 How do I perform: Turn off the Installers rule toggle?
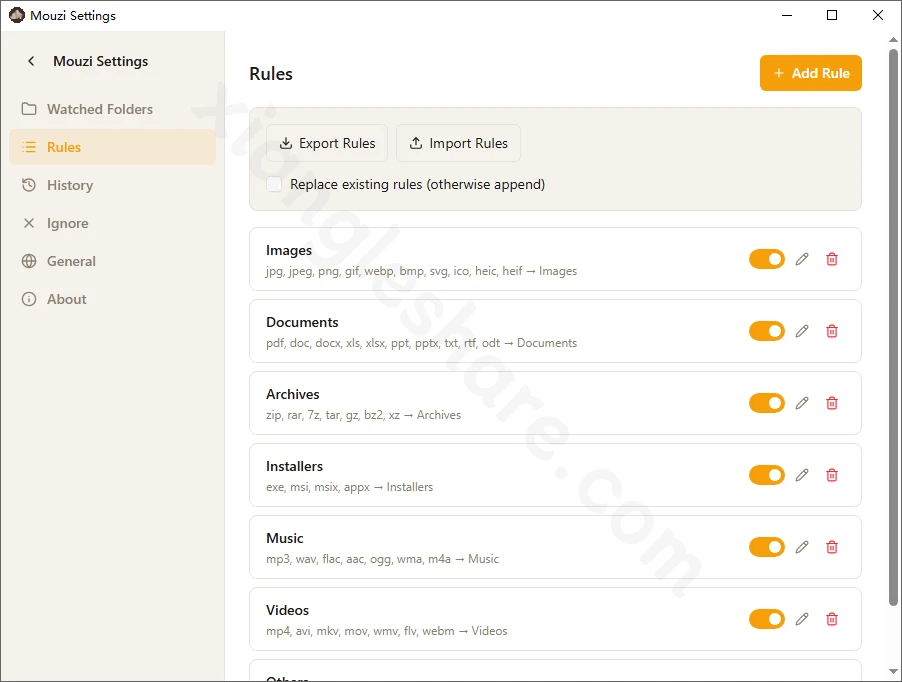coord(767,475)
